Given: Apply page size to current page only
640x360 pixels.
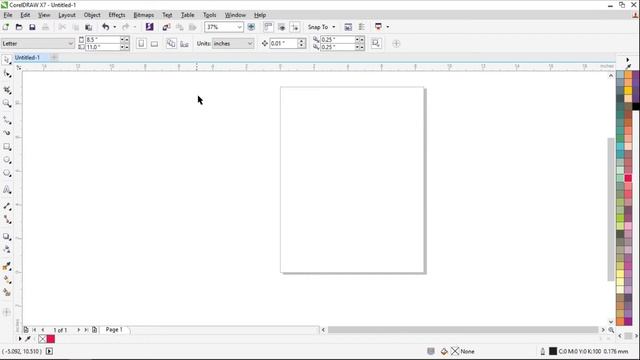Looking at the screenshot, I should 184,43.
